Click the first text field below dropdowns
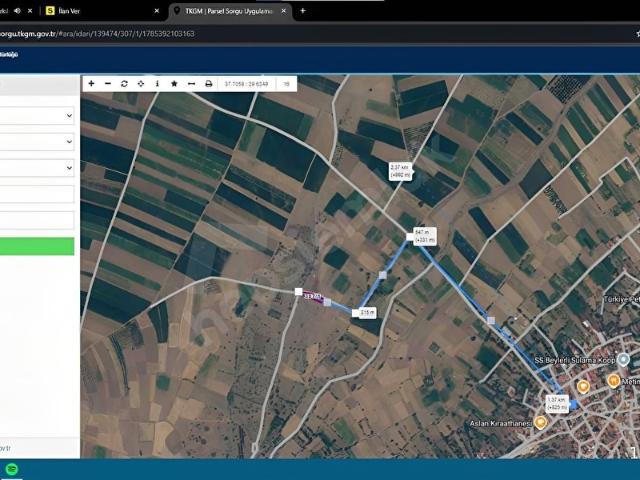640x480 pixels. pos(37,194)
